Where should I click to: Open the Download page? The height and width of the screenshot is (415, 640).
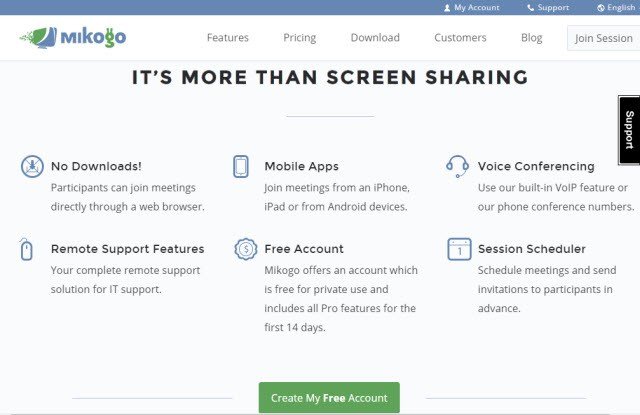click(x=375, y=38)
